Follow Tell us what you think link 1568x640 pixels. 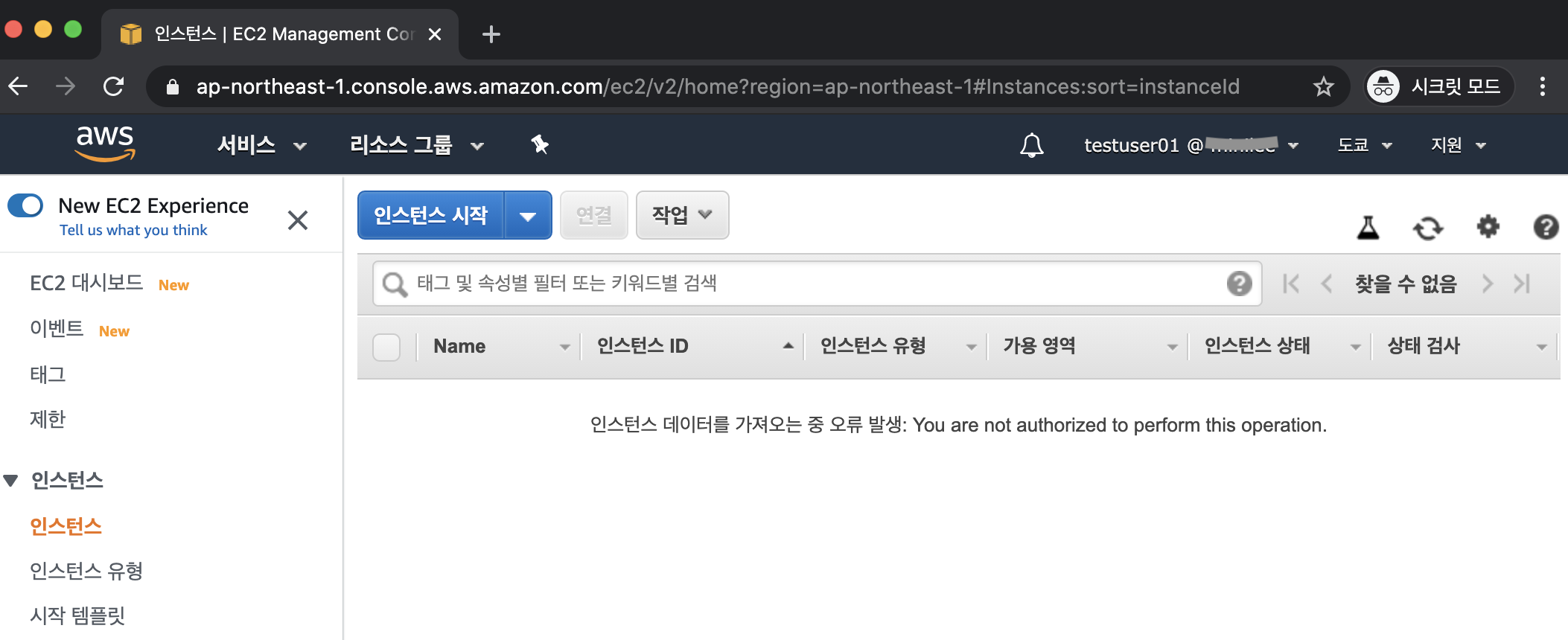pyautogui.click(x=133, y=230)
